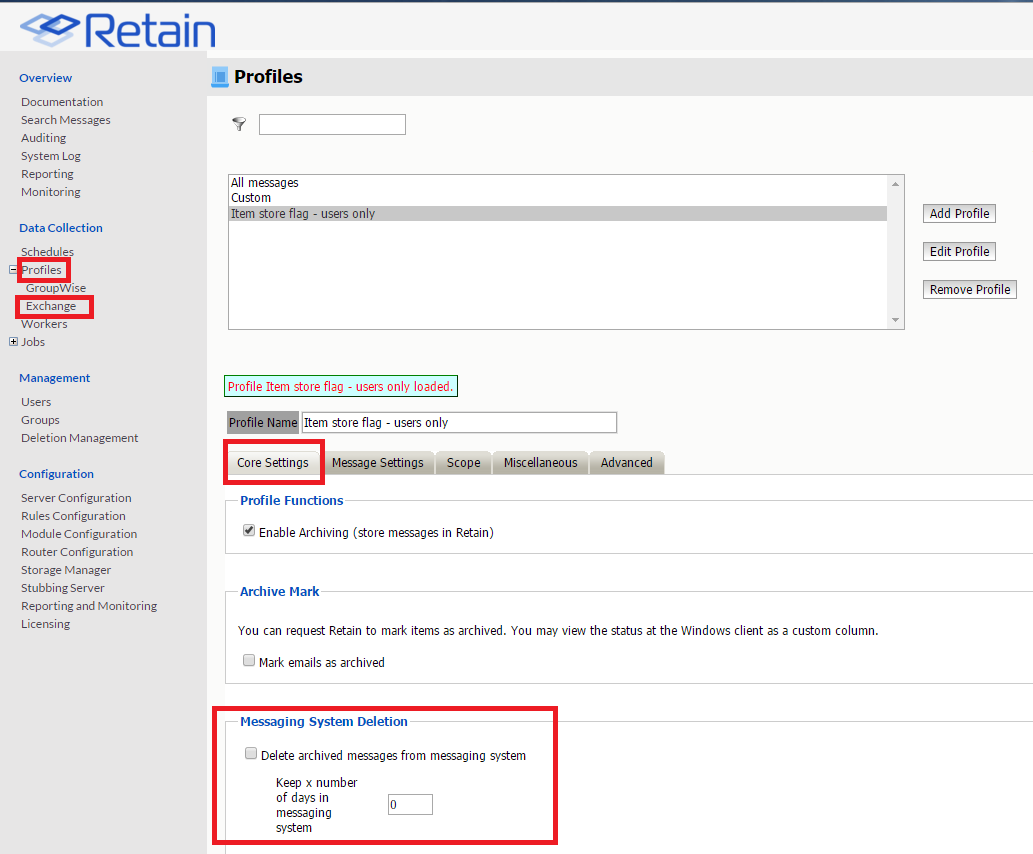Click the blue Profiles page icon
Viewport: 1033px width, 854px height.
point(219,76)
